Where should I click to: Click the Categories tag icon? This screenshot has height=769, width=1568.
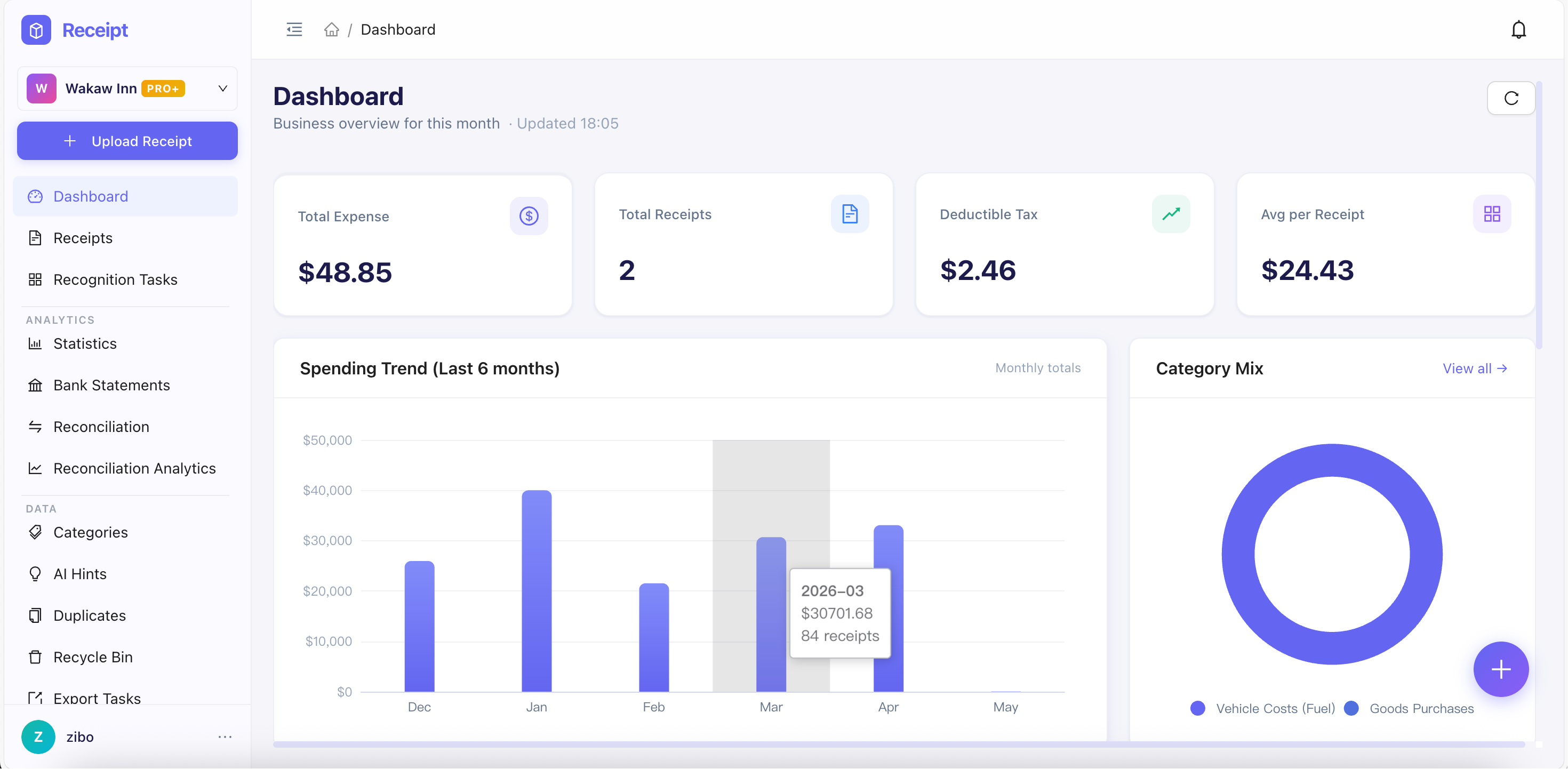click(x=35, y=532)
